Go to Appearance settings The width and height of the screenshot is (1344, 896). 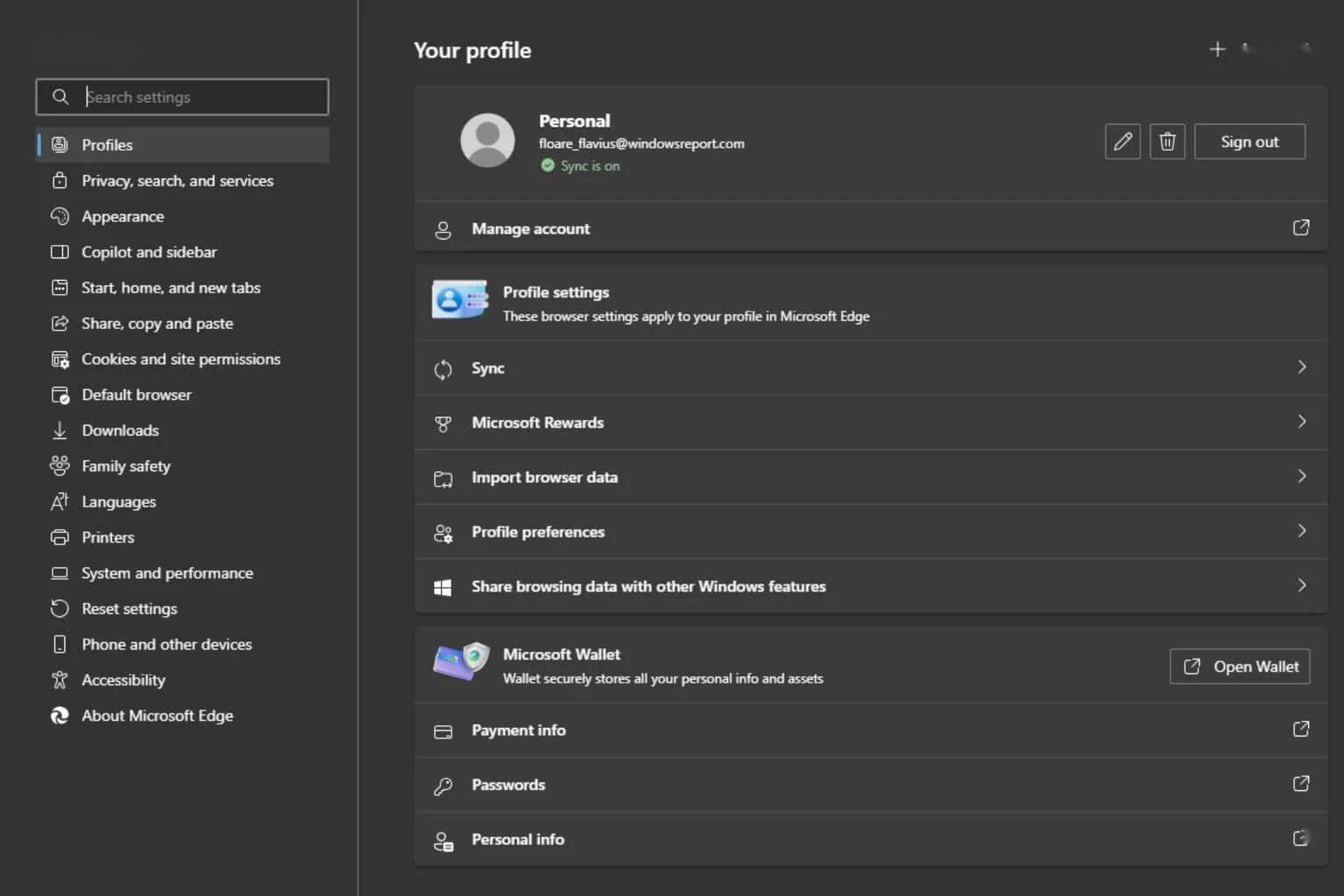(183, 216)
